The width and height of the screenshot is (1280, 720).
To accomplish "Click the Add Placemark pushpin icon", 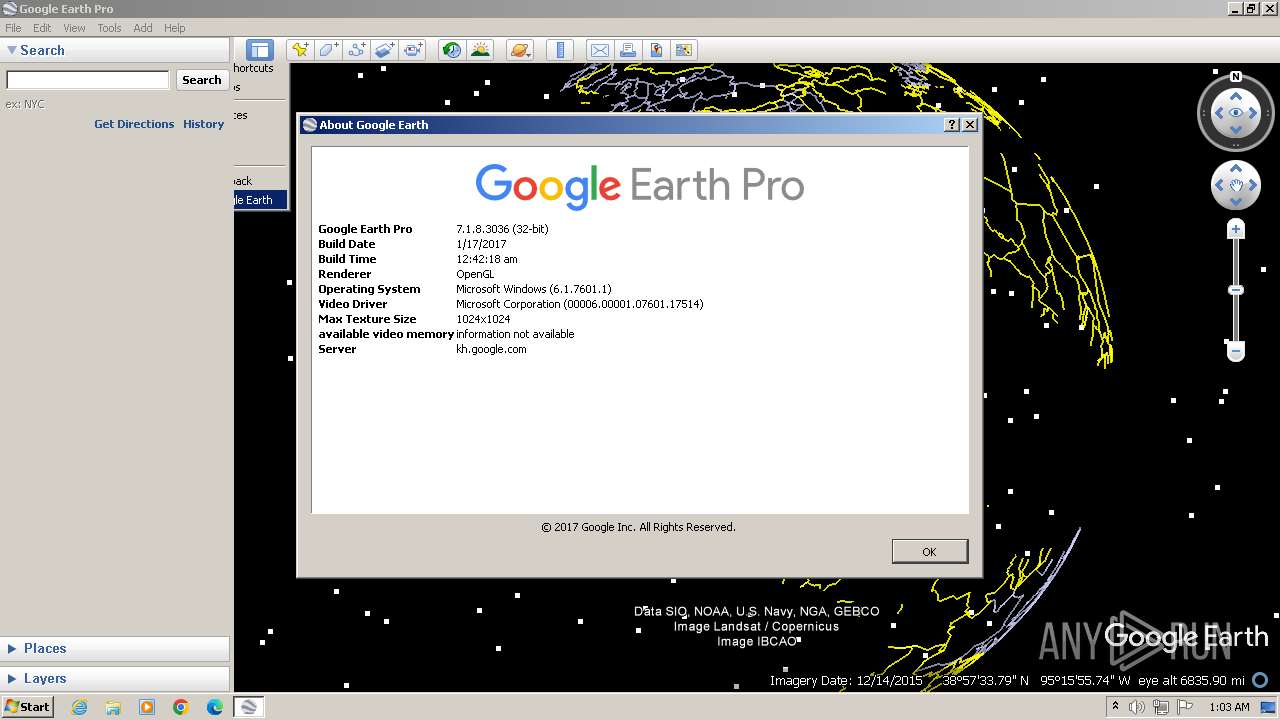I will coord(299,50).
